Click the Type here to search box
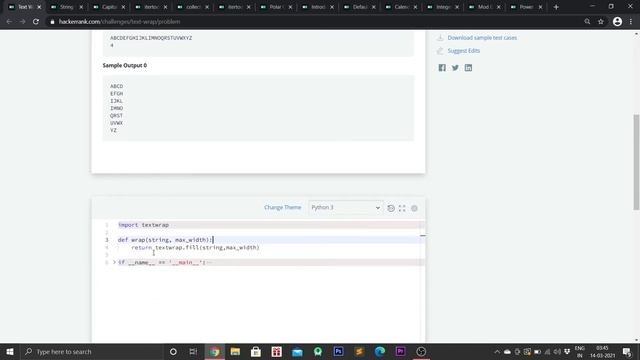640x360 pixels. [x=92, y=351]
